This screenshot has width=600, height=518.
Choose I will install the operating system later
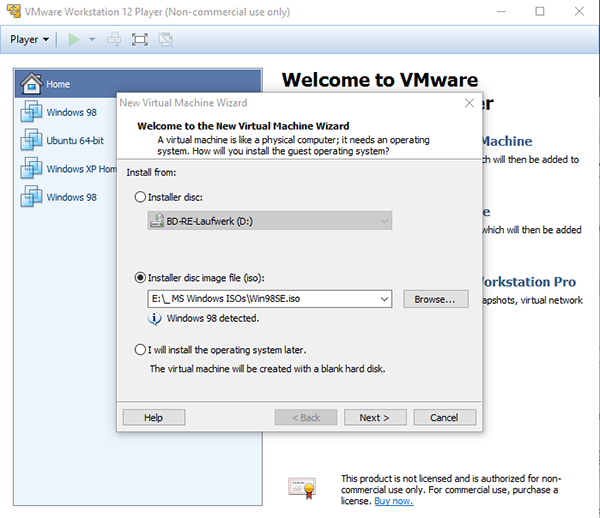[140, 350]
